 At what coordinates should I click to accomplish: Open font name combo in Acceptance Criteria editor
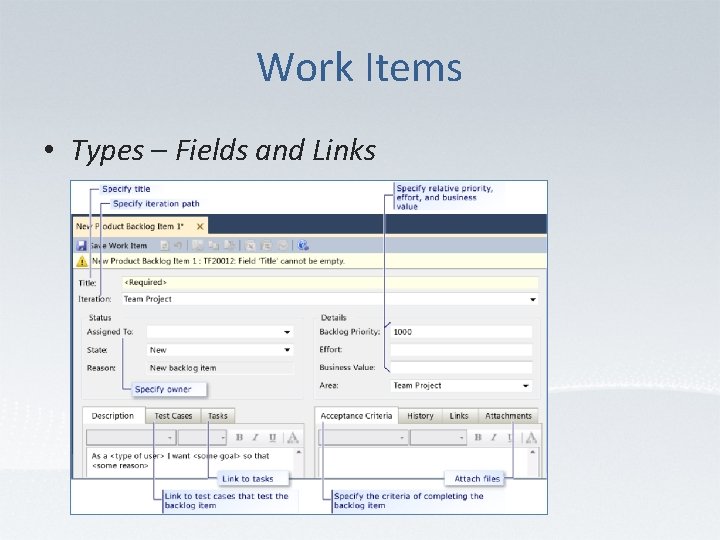click(x=363, y=438)
